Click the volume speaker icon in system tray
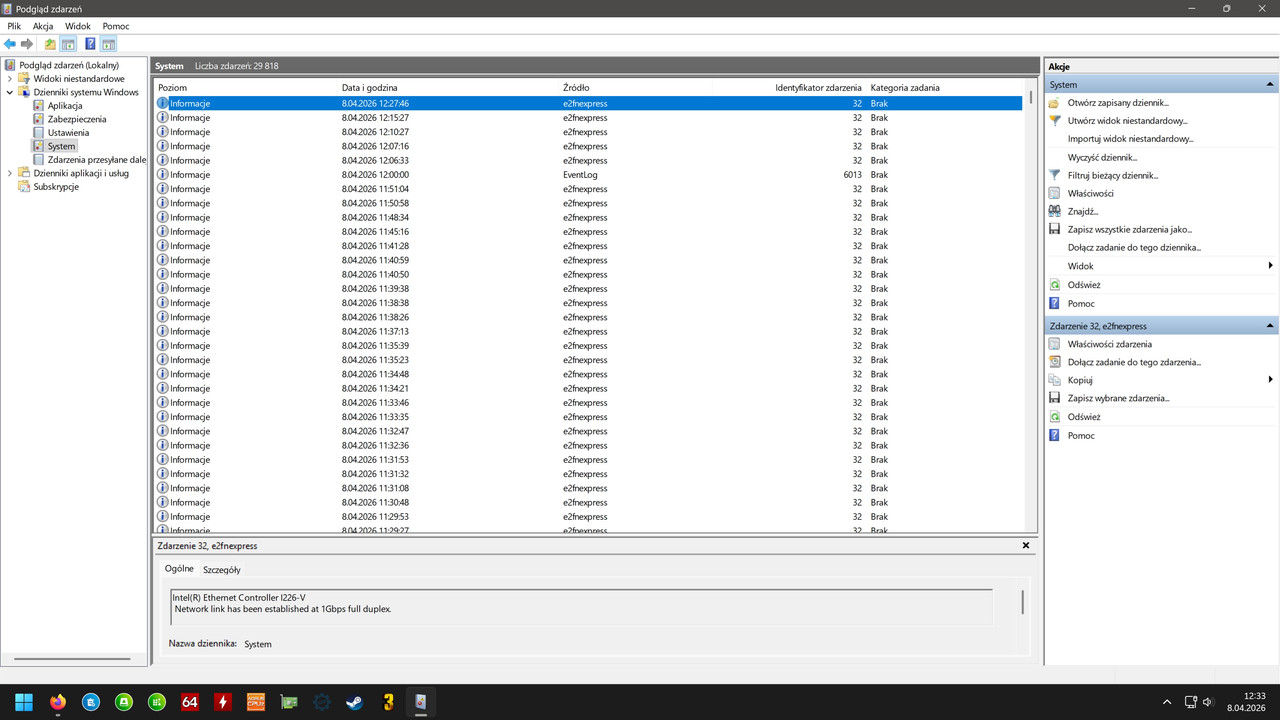This screenshot has width=1280, height=720. coord(1208,702)
